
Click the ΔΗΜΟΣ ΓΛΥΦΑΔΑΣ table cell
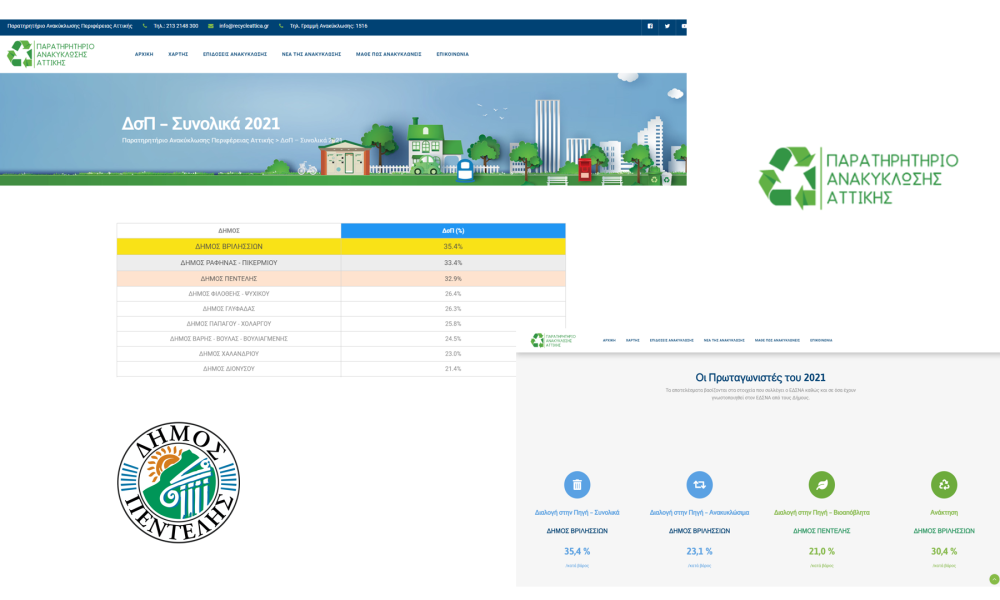click(x=229, y=309)
